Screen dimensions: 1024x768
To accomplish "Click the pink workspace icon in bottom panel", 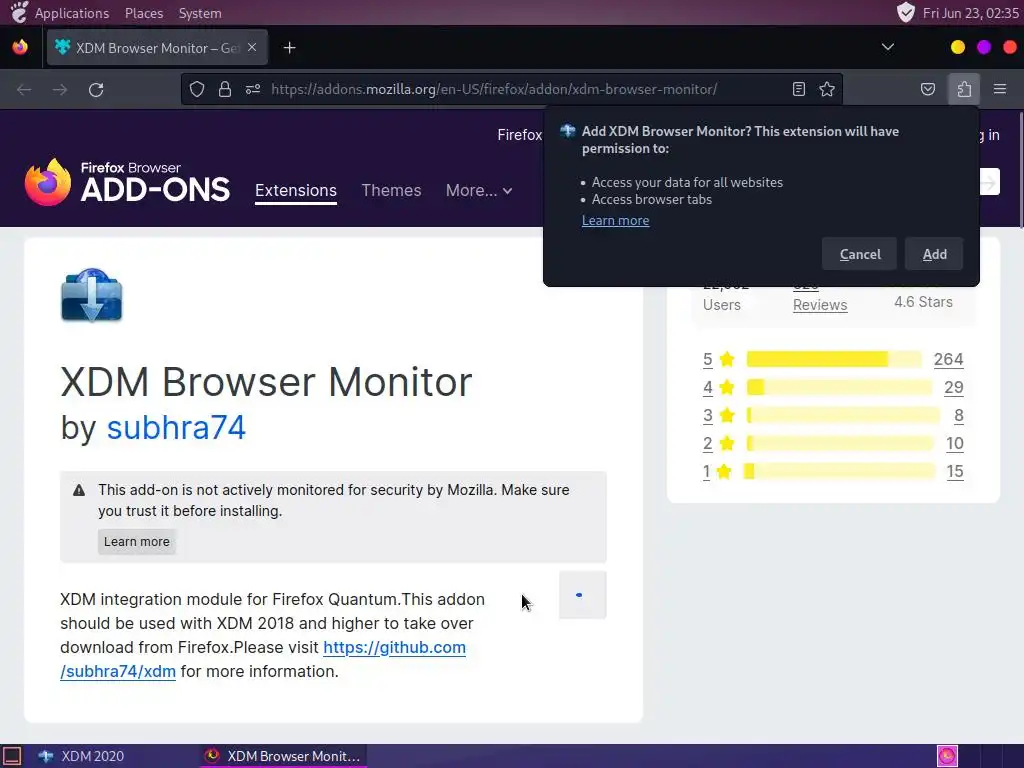I will coord(947,756).
